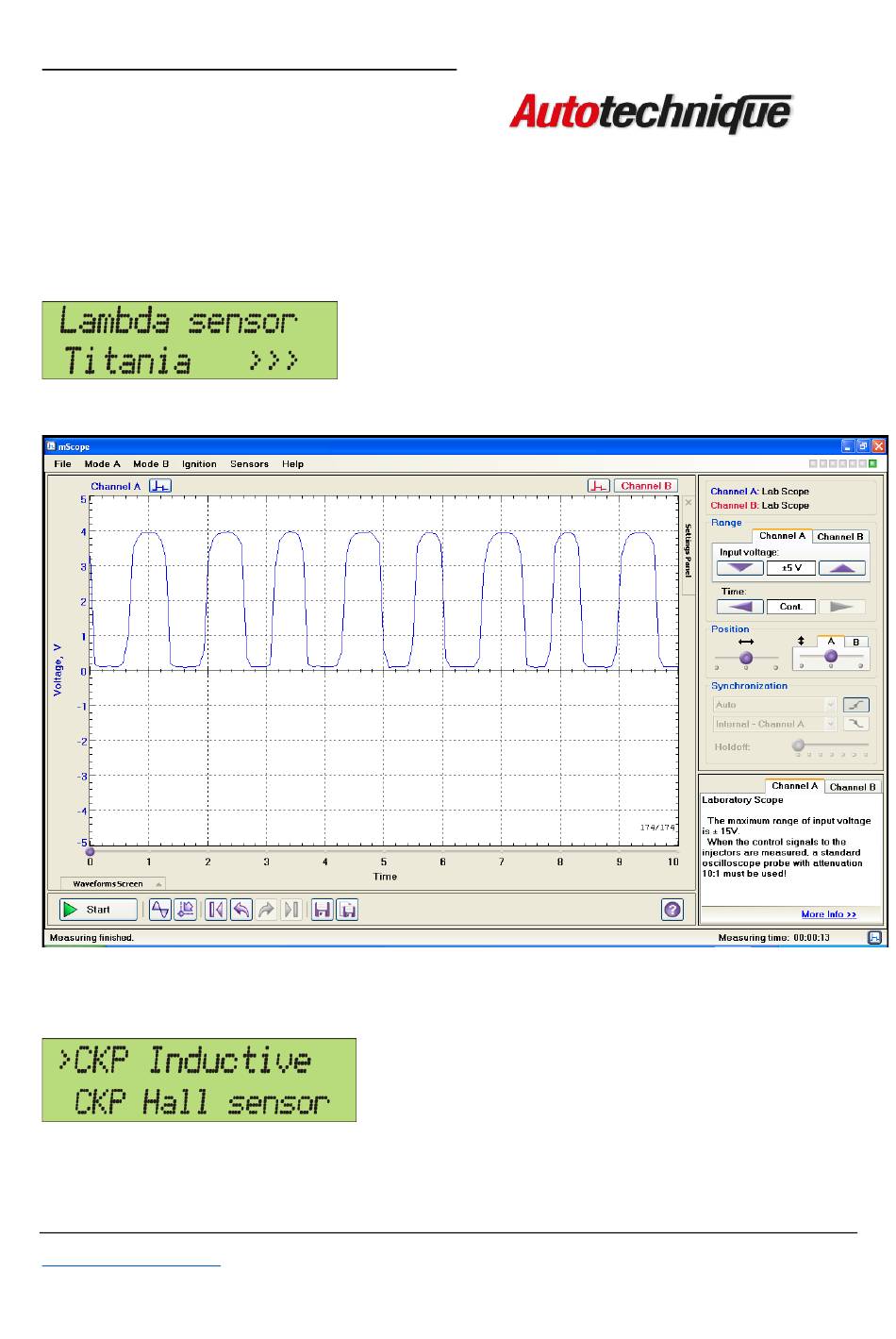The height and width of the screenshot is (1339, 896).
Task: Open the Mode A menu
Action: click(x=103, y=464)
